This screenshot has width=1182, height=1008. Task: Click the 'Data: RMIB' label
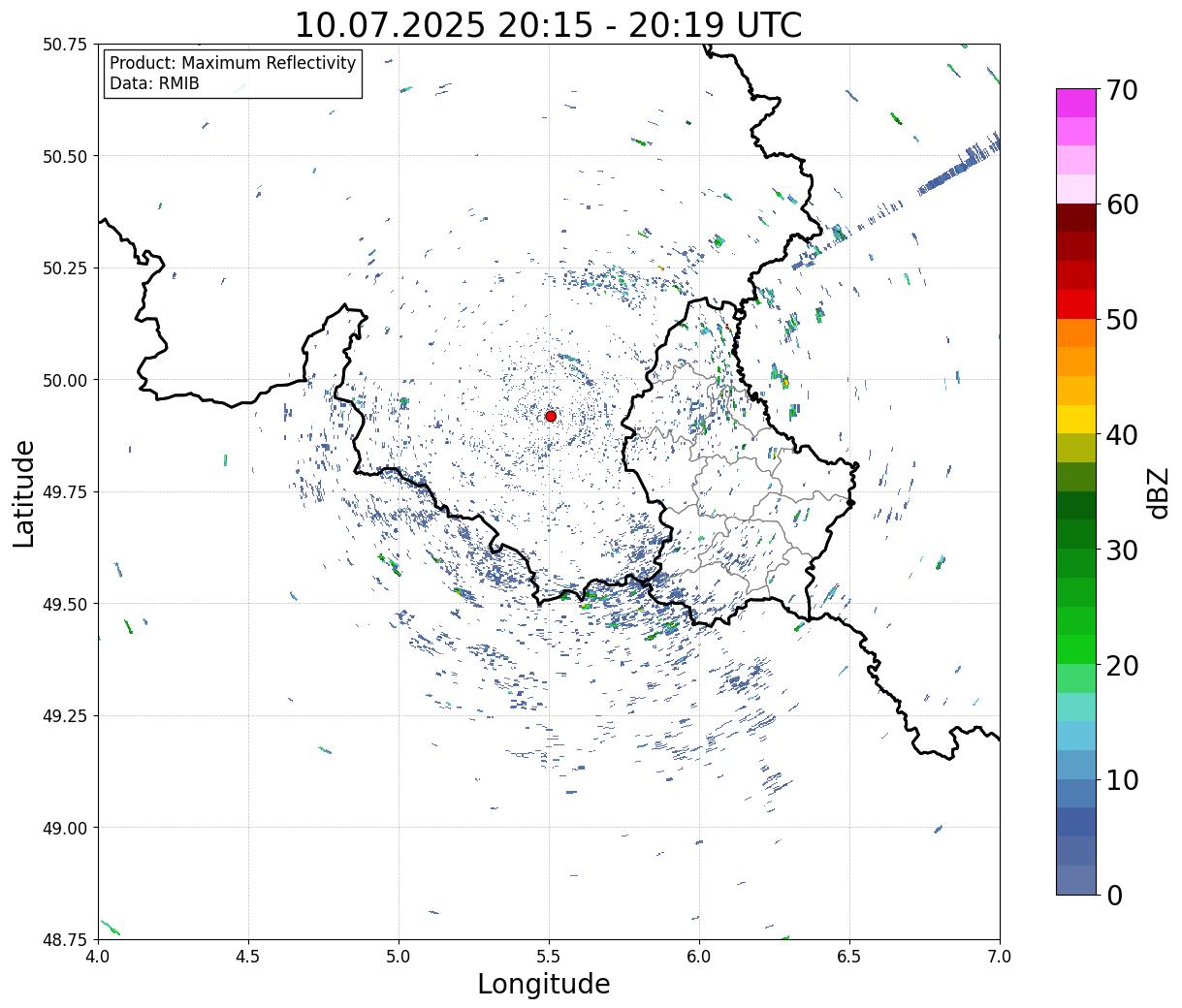pos(154,84)
